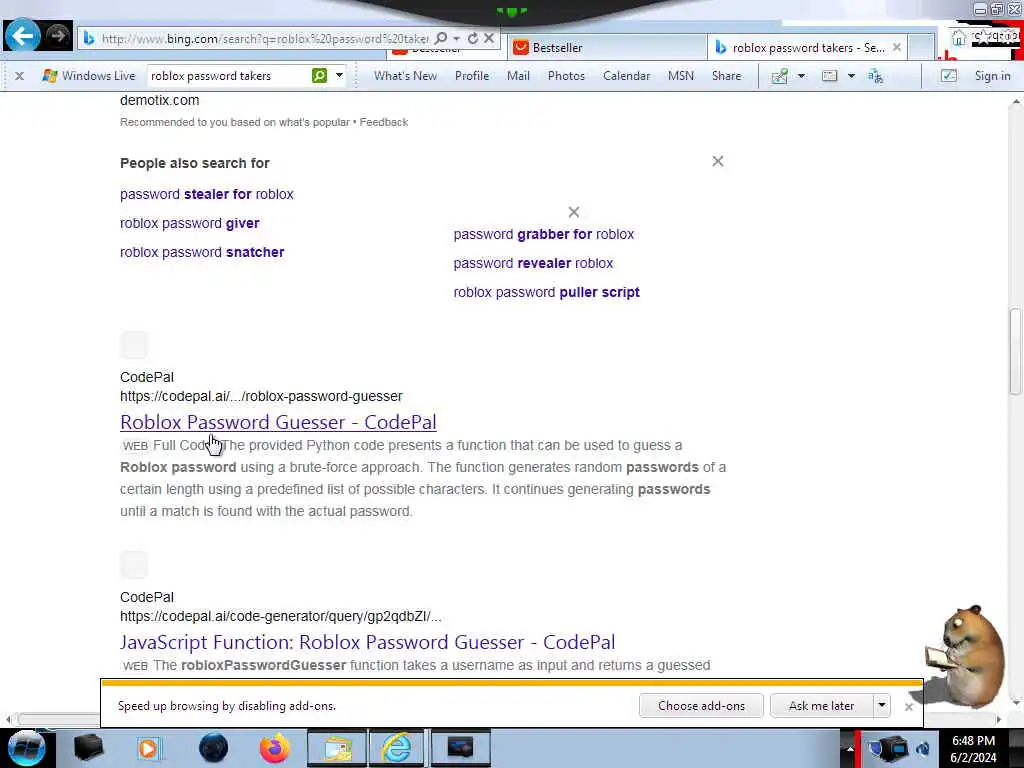
Task: Expand the dropdown next to share icon
Action: point(801,76)
